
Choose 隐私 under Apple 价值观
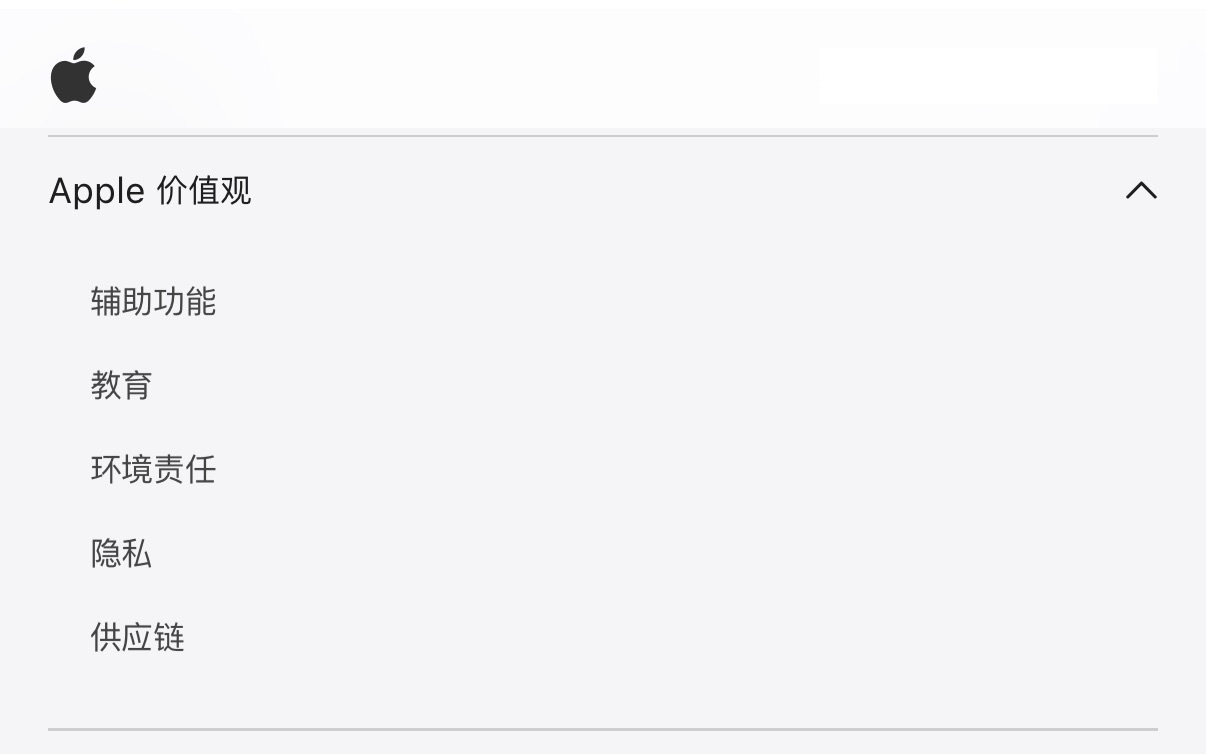coord(121,553)
